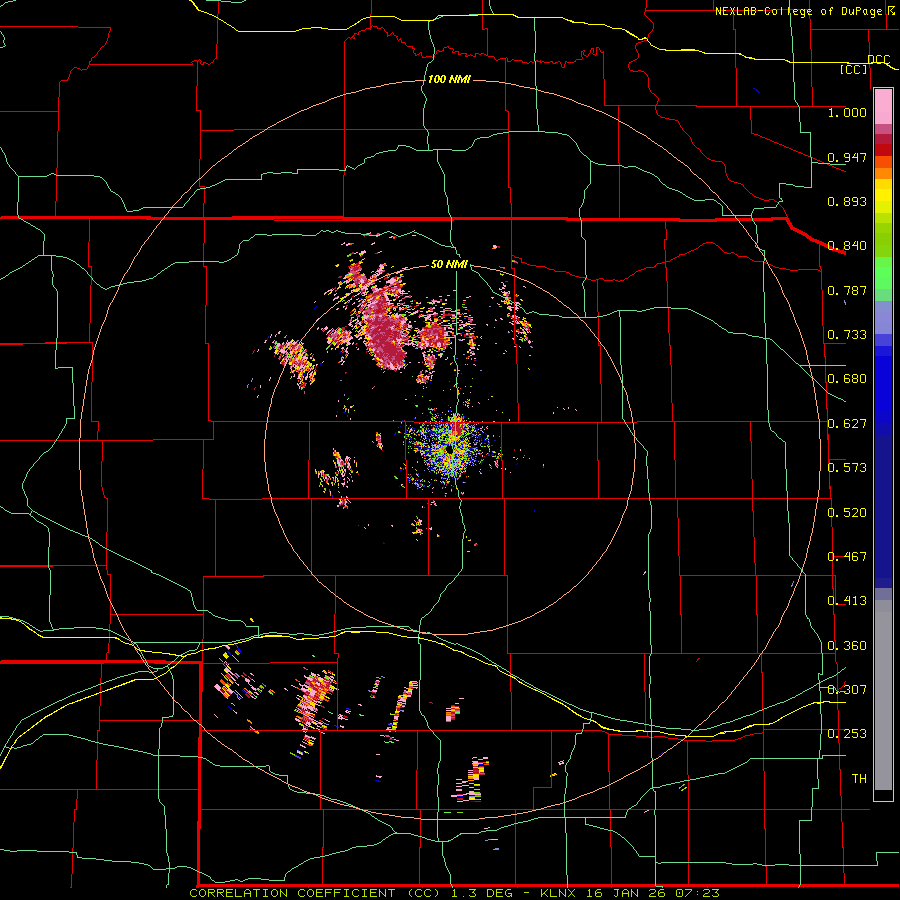Select the 0.520 scale value
This screenshot has height=900, width=900.
point(847,513)
